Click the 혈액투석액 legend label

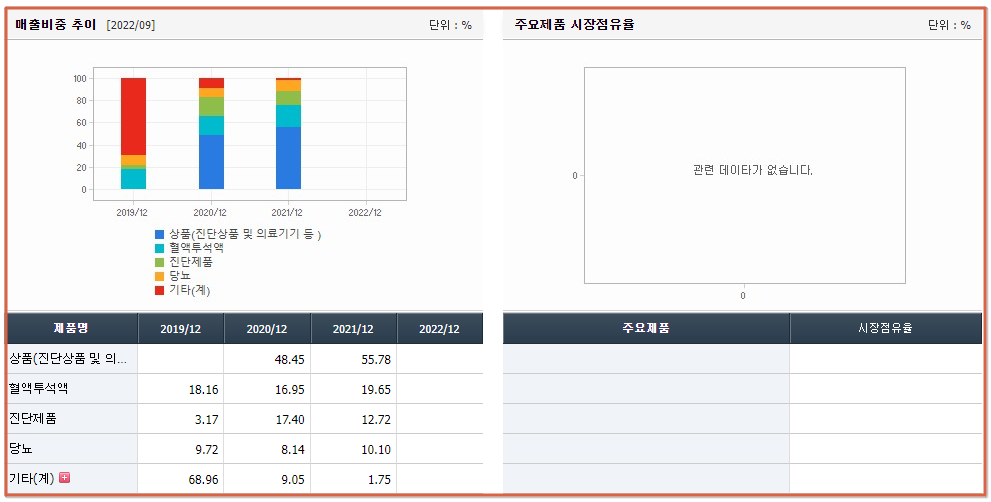pos(197,248)
